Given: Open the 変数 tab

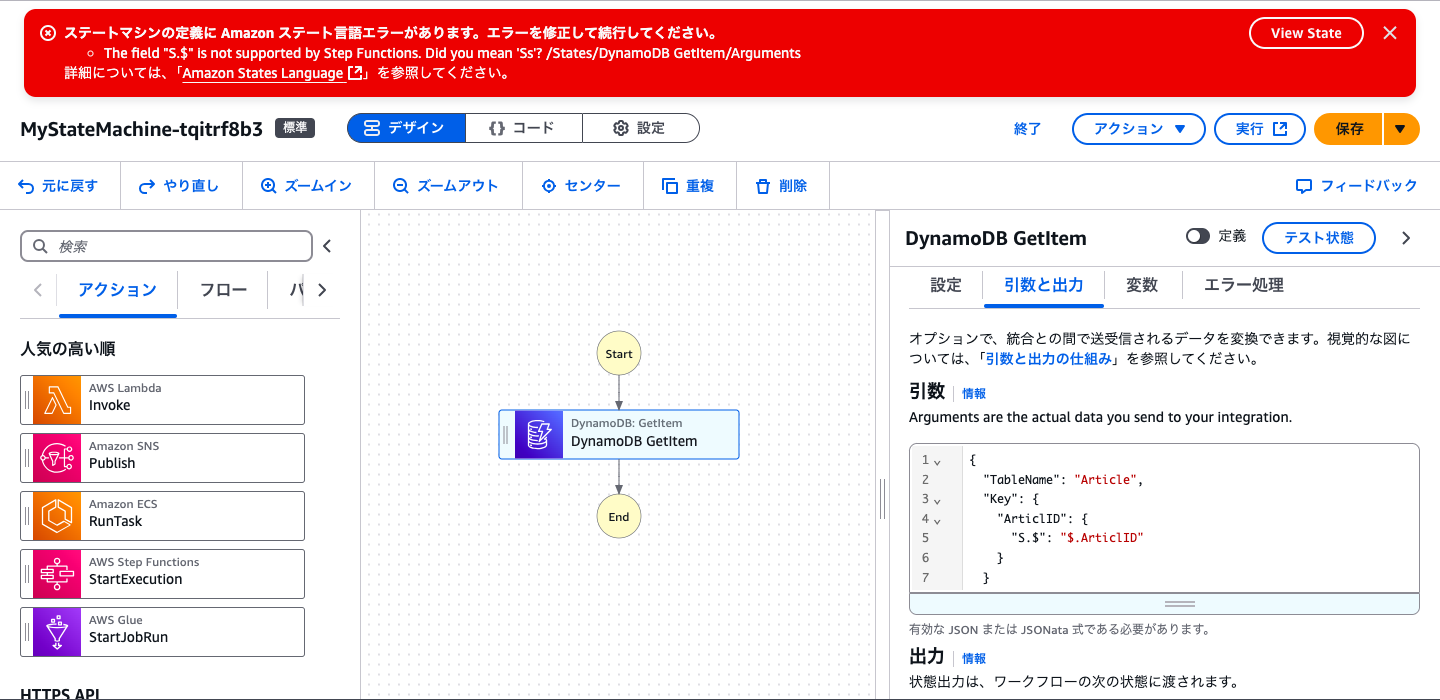Looking at the screenshot, I should point(1142,285).
